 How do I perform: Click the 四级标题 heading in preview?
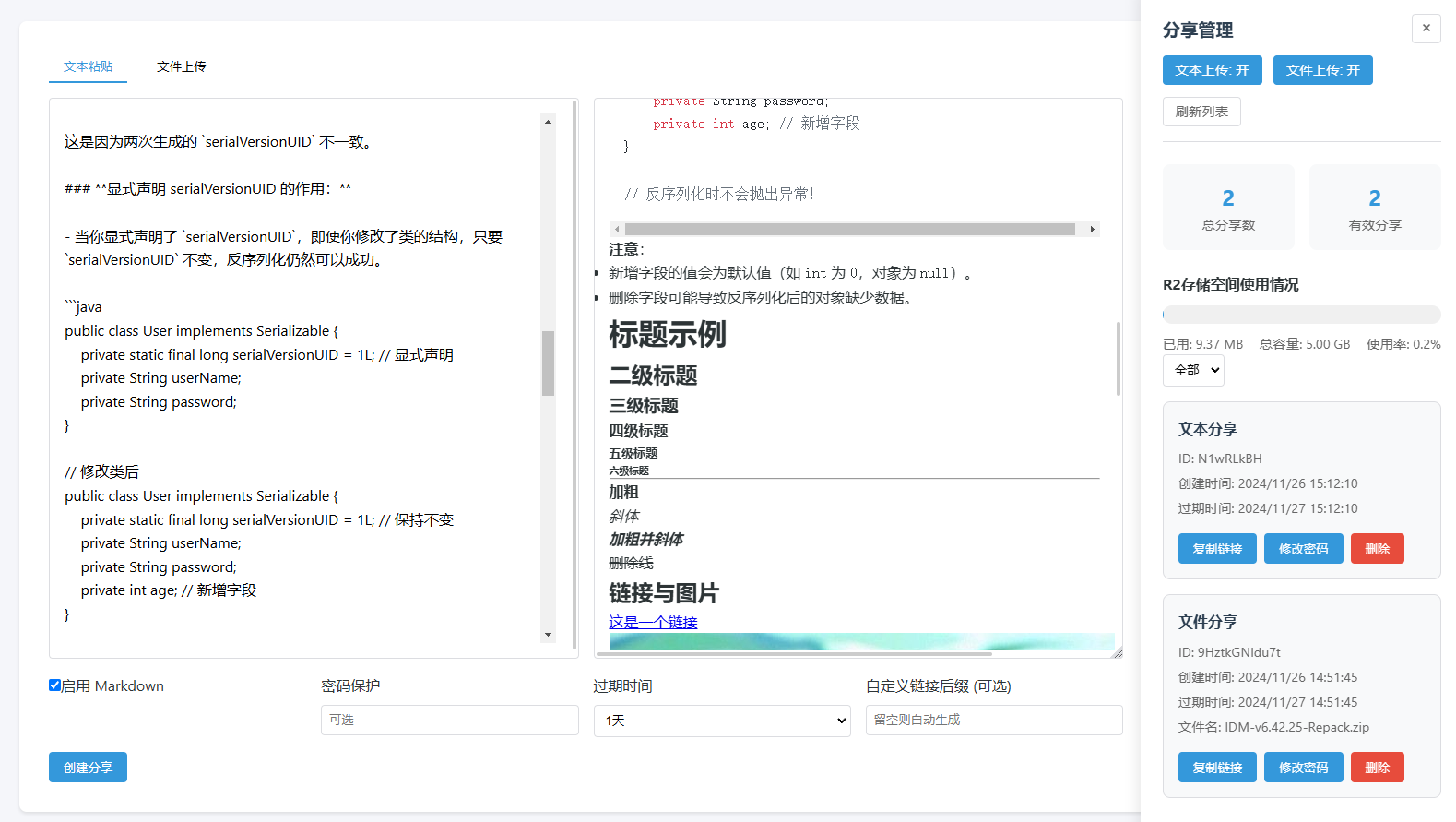[638, 431]
